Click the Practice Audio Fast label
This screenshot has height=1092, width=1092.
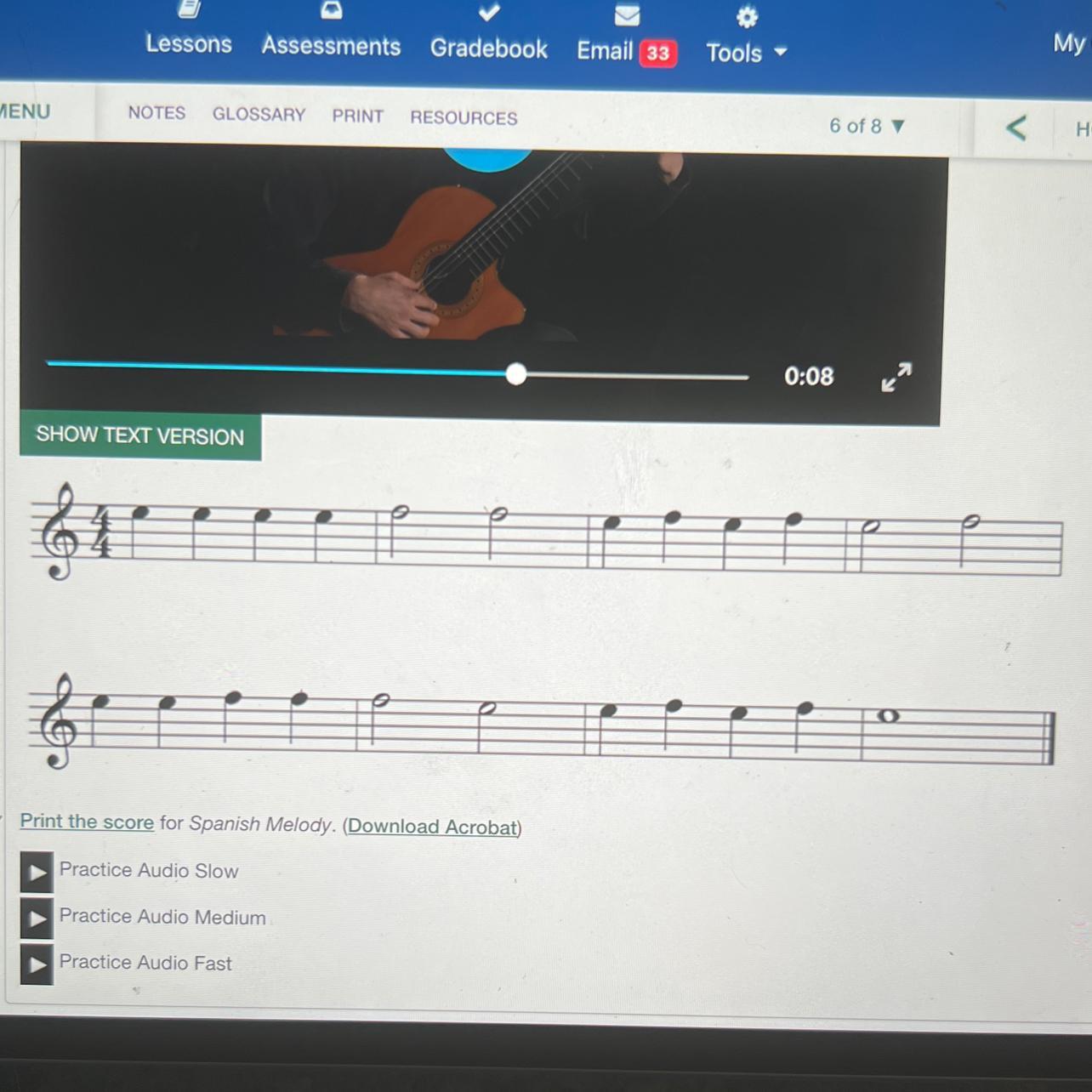(145, 963)
